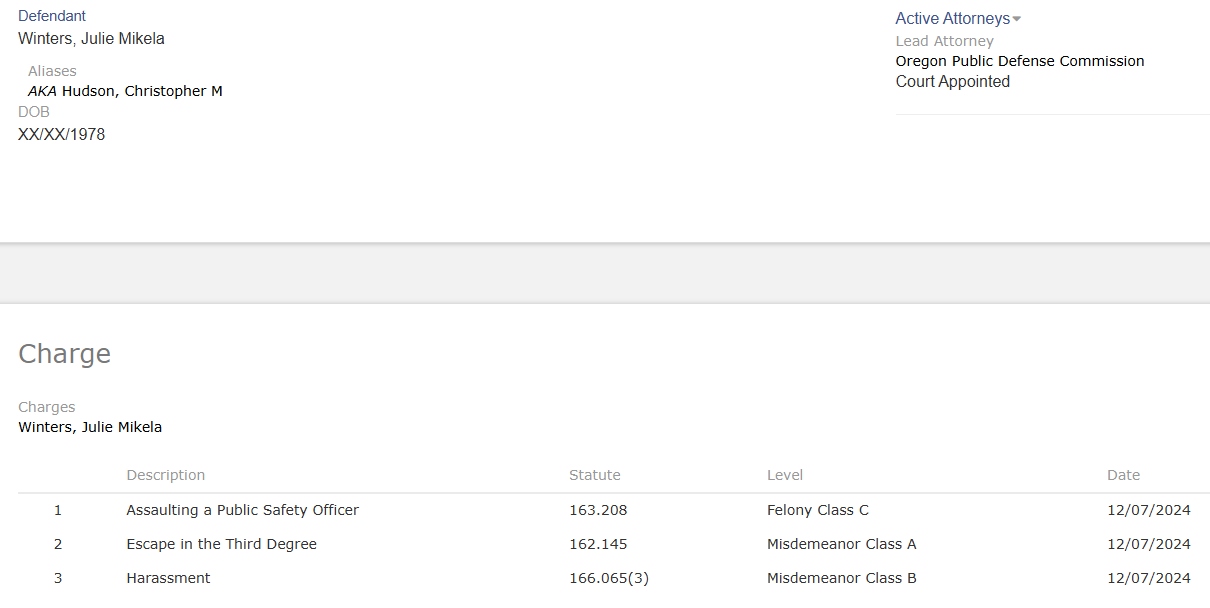The height and width of the screenshot is (608, 1210).
Task: Click the Charge section heading
Action: pos(64,354)
